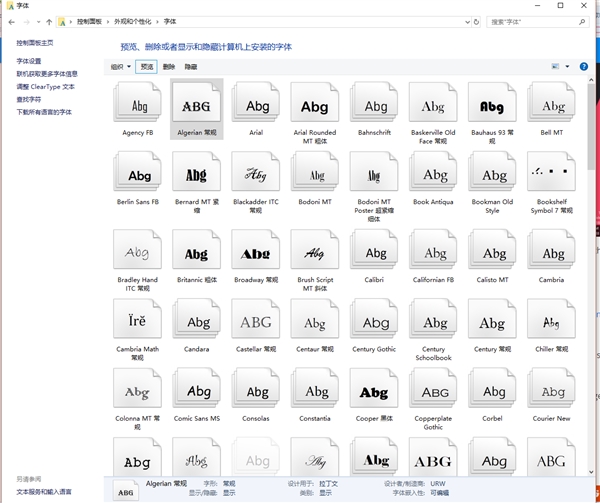This screenshot has height=503, width=600.
Task: Open the 组织 organize dropdown
Action: [120, 67]
